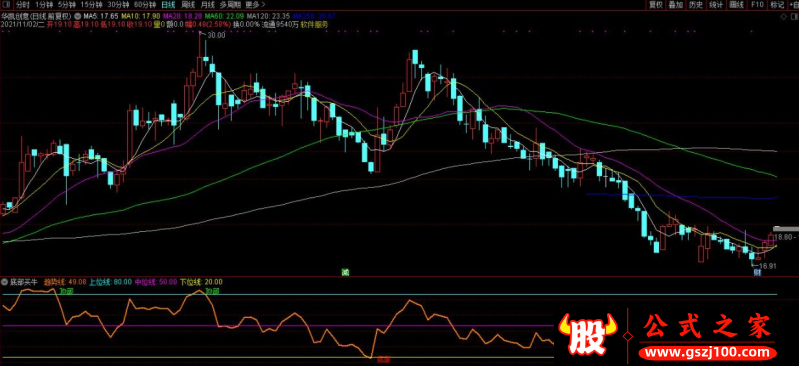Click the MA20 moving average label
Screen dimensions: 799x366
pos(182,16)
